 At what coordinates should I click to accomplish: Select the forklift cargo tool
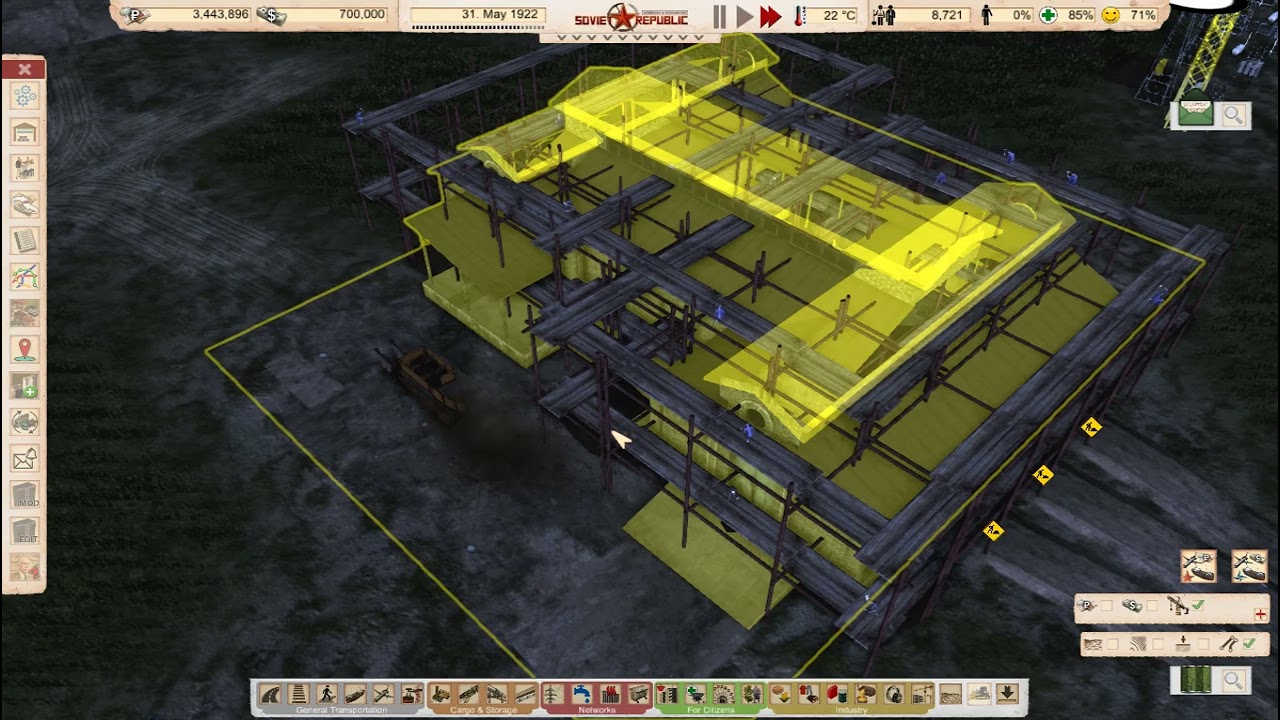click(x=441, y=694)
